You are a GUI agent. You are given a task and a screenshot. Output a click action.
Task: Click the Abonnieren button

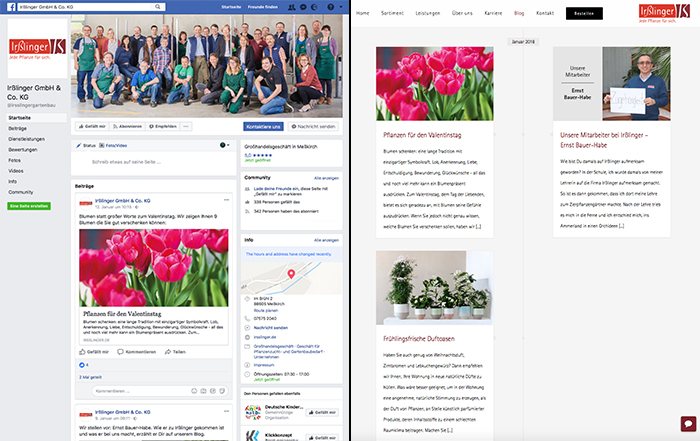[x=127, y=127]
